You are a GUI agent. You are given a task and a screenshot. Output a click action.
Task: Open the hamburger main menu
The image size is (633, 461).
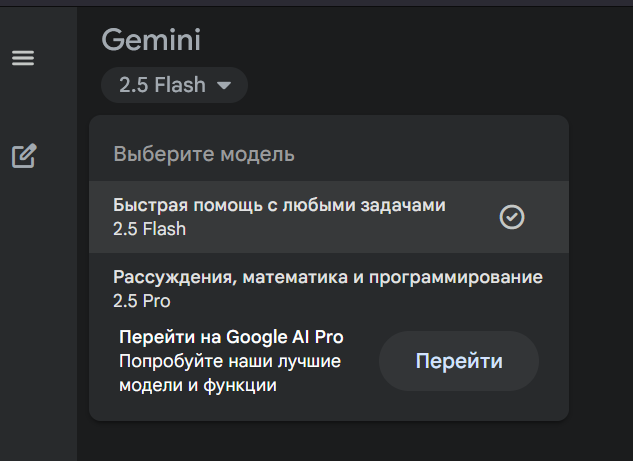pyautogui.click(x=23, y=58)
